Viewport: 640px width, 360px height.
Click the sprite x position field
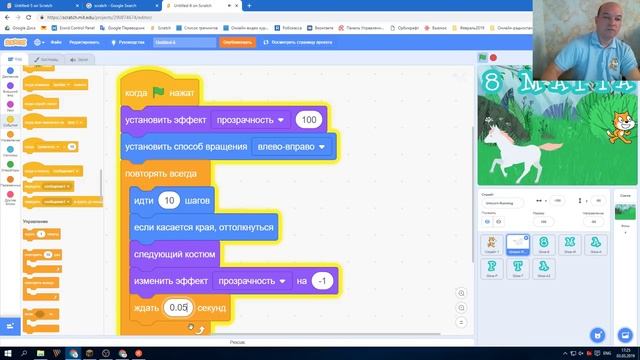(557, 200)
